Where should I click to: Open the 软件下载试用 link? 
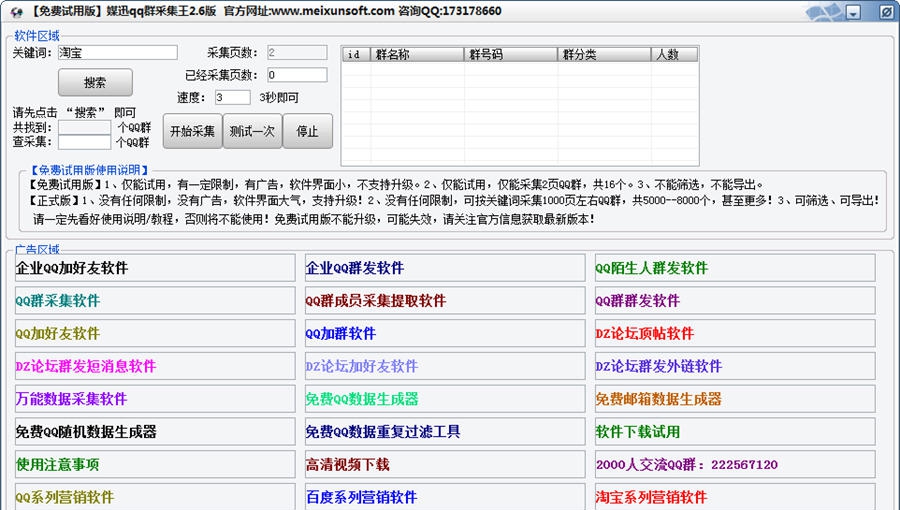(735, 431)
